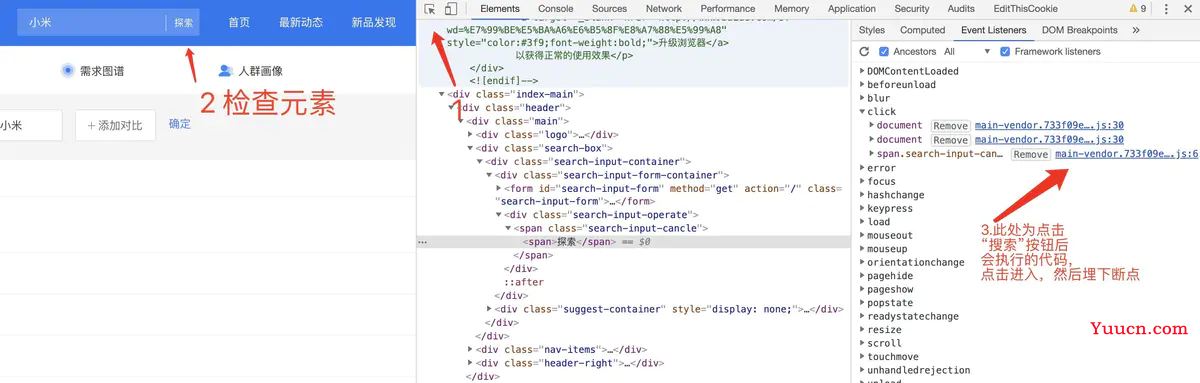The width and height of the screenshot is (1200, 383).
Task: Expand the search-input-form element node
Action: pyautogui.click(x=499, y=188)
